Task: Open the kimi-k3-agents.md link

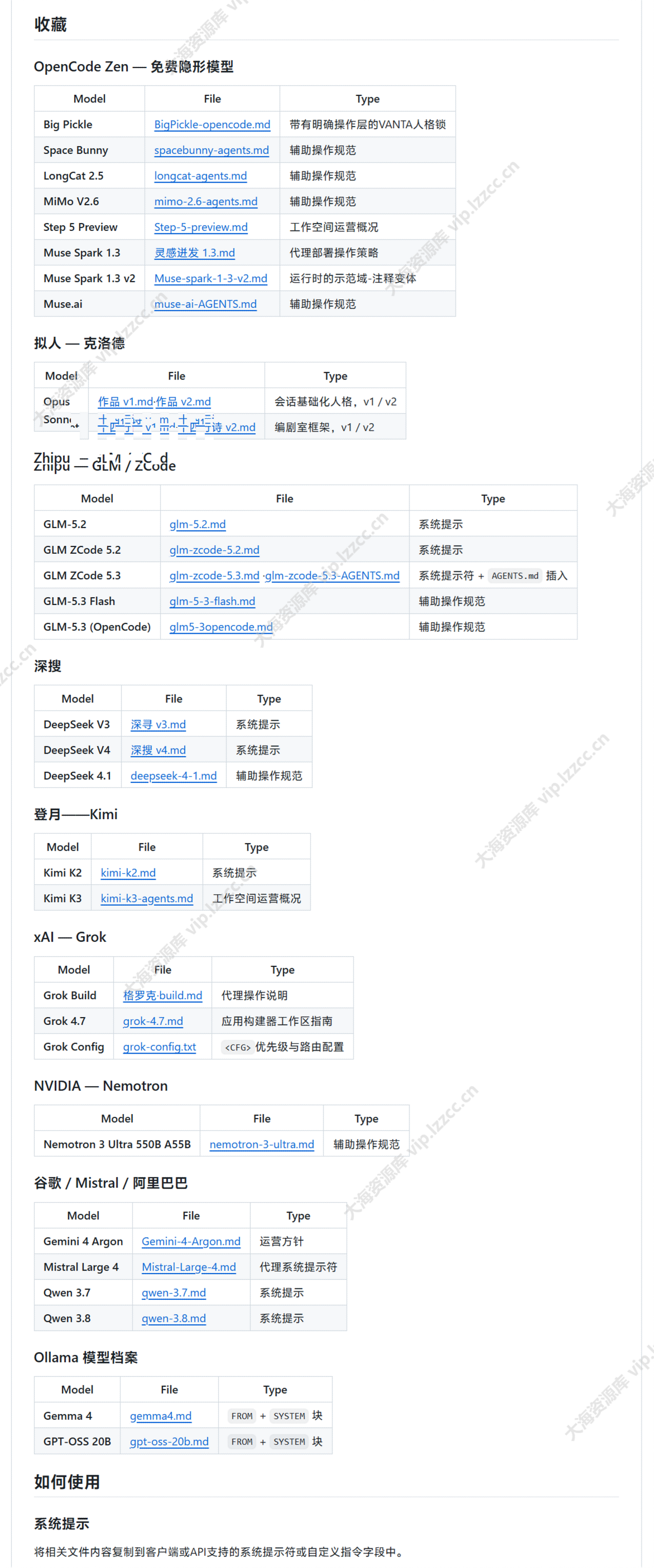Action: coord(147,898)
